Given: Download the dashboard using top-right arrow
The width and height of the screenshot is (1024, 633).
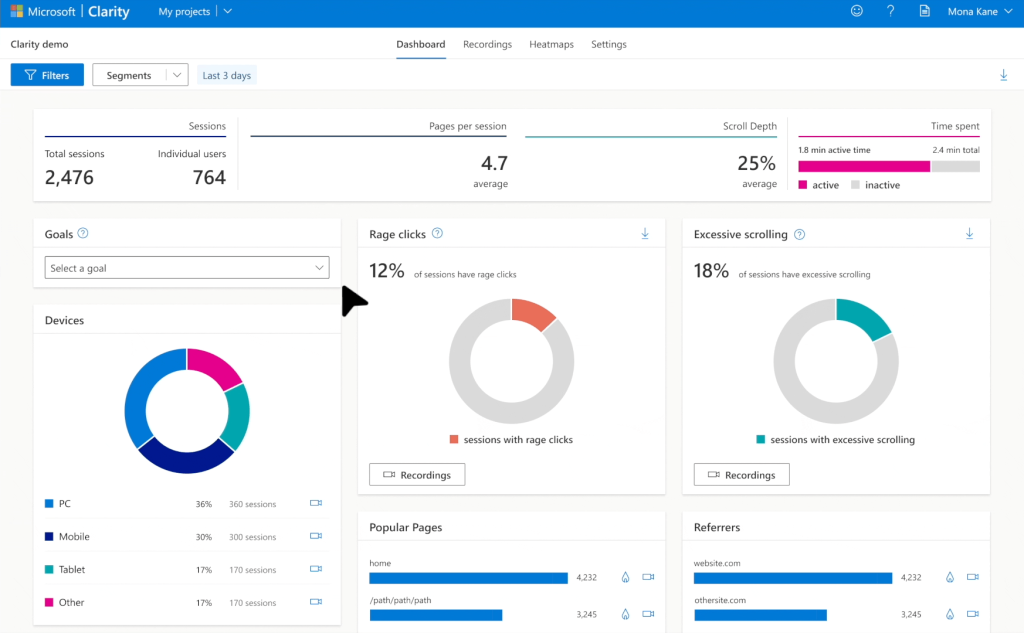Looking at the screenshot, I should tap(1003, 75).
